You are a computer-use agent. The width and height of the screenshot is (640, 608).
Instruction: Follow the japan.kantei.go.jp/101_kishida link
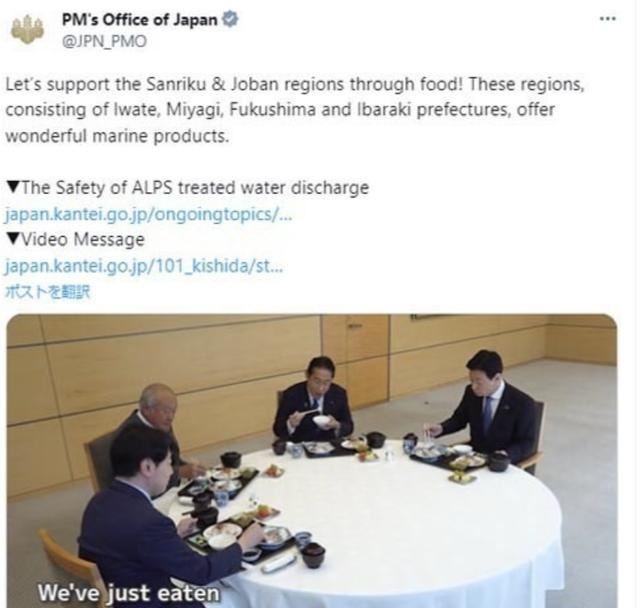click(144, 266)
